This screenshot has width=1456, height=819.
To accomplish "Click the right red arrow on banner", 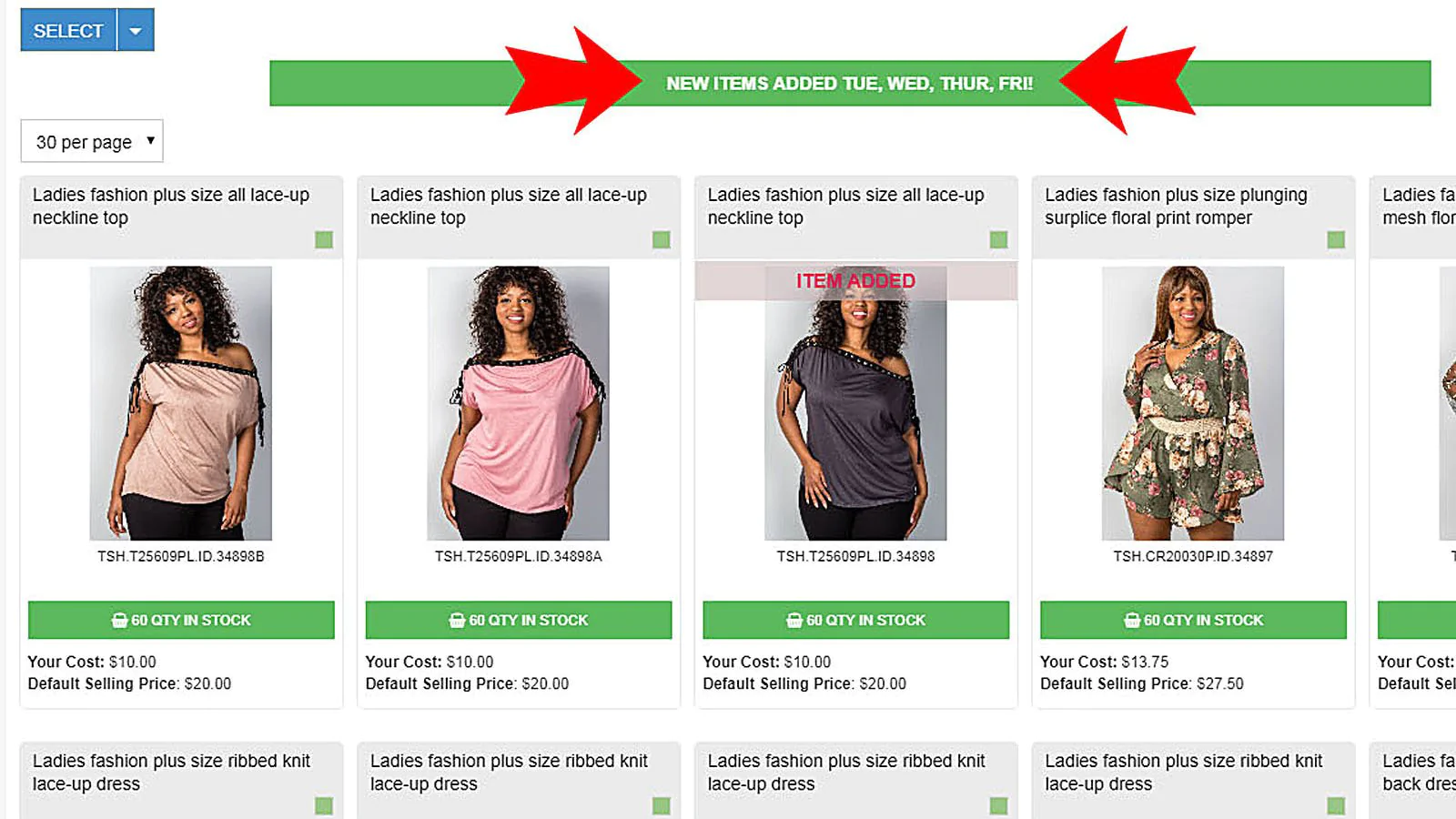I will [1127, 81].
